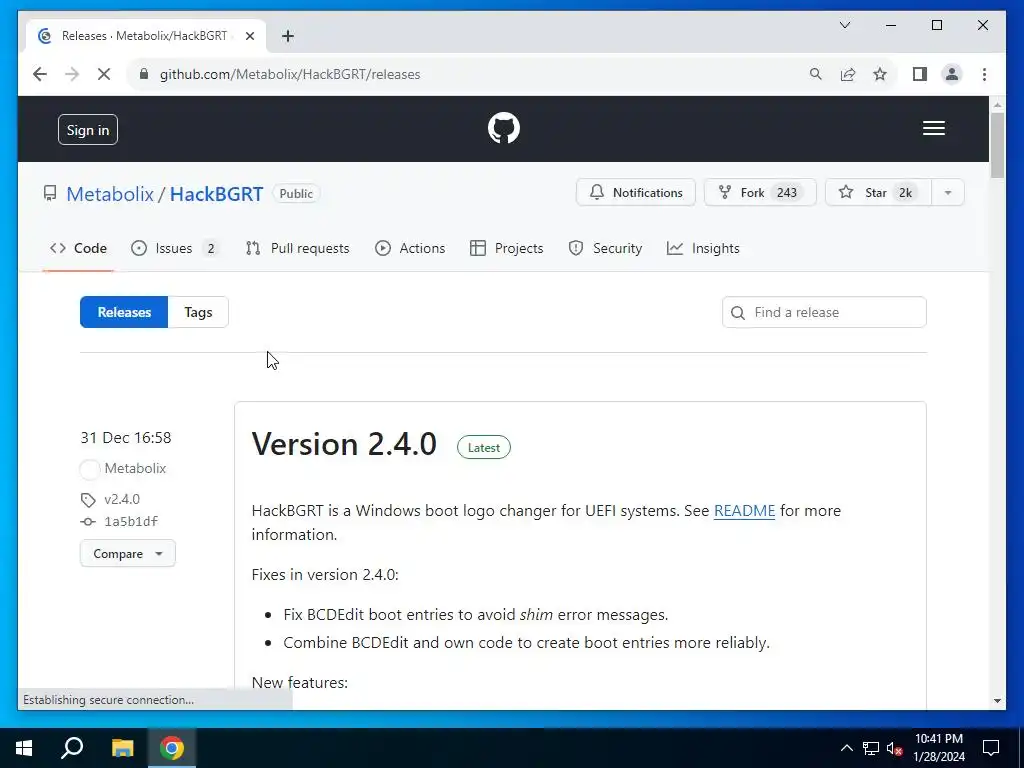Click the browser back arrow

tap(40, 74)
